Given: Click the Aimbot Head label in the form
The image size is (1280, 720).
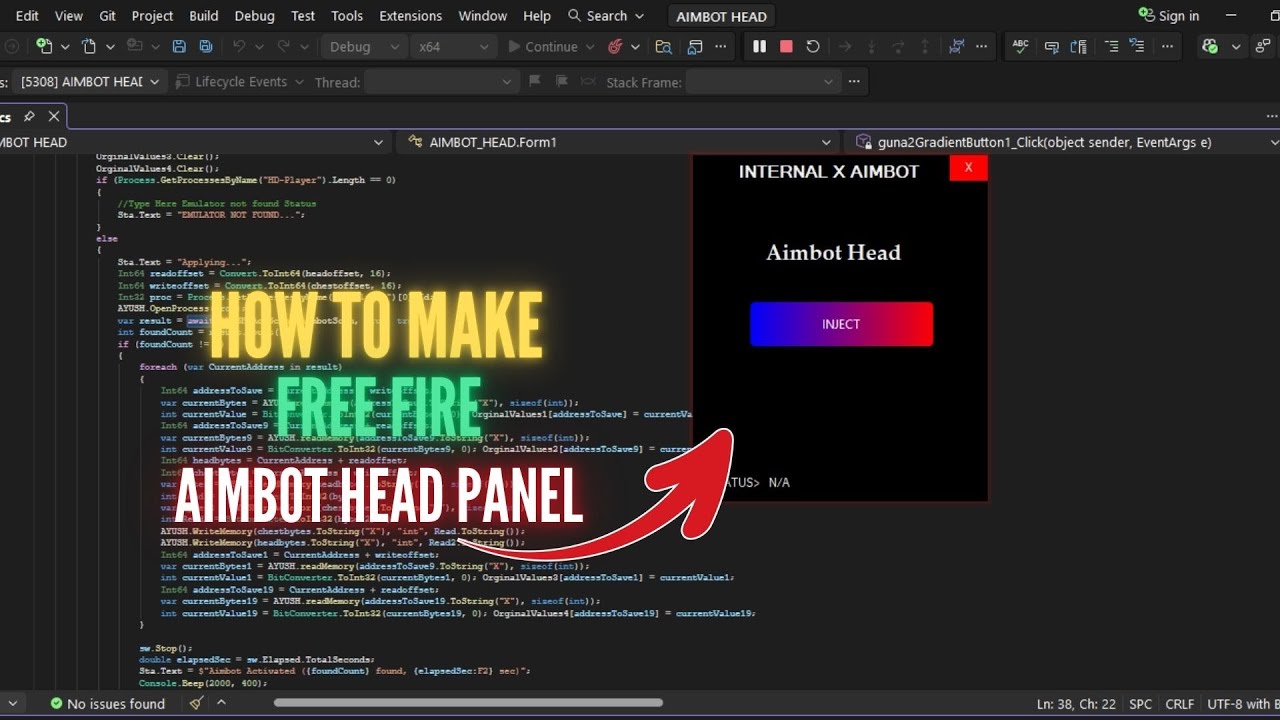Looking at the screenshot, I should click(833, 253).
